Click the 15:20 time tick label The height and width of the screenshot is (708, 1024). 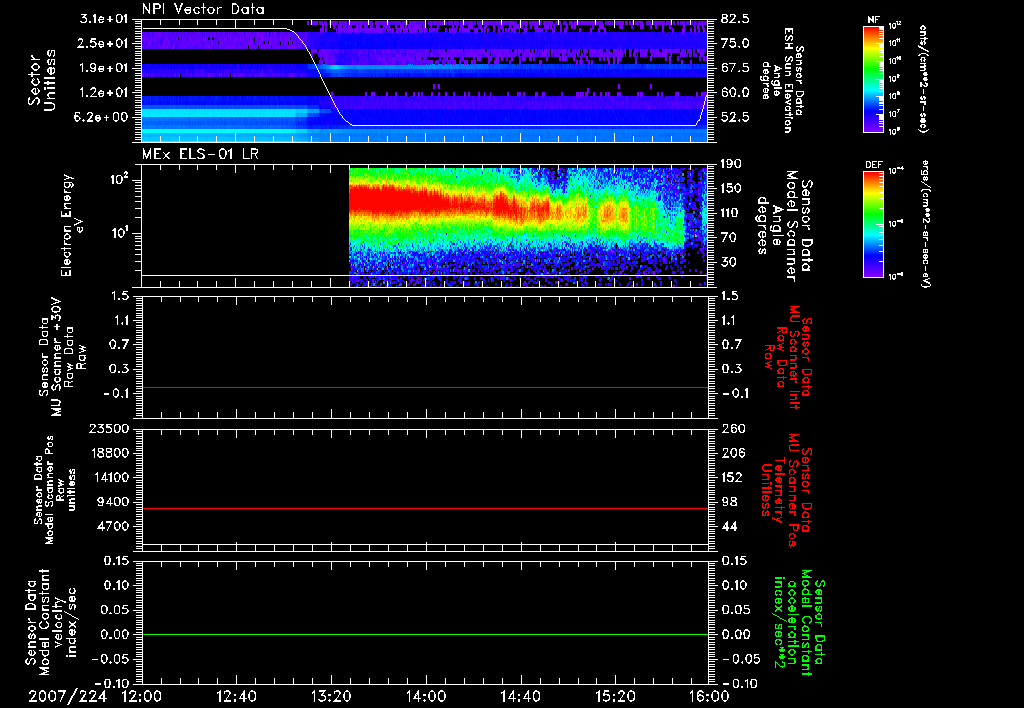pyautogui.click(x=615, y=697)
